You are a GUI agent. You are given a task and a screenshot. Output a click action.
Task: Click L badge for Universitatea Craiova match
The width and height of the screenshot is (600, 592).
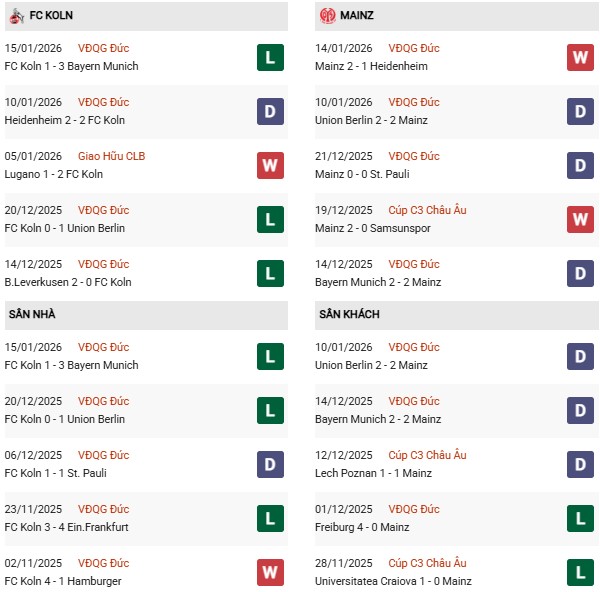pos(580,572)
